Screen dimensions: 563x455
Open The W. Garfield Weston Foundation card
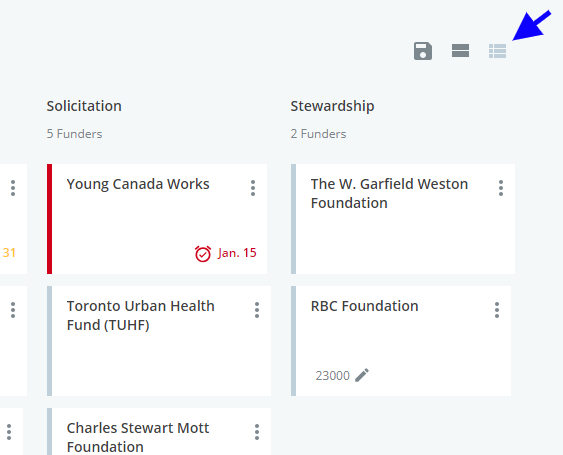pos(389,194)
